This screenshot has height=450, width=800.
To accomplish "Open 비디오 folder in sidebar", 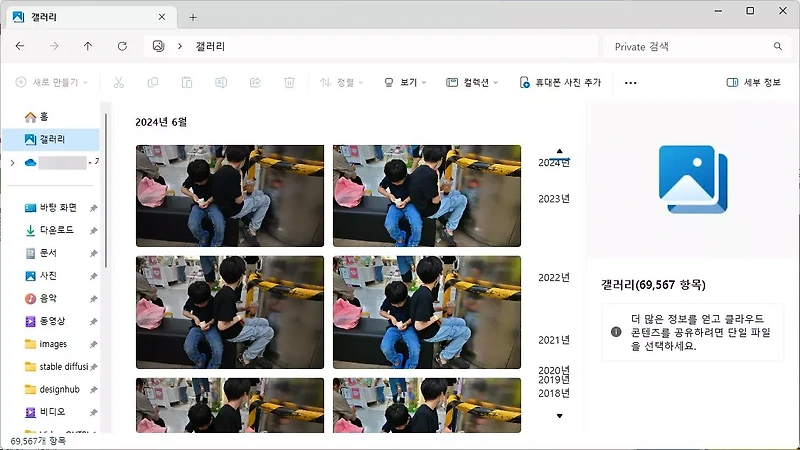I will point(45,412).
